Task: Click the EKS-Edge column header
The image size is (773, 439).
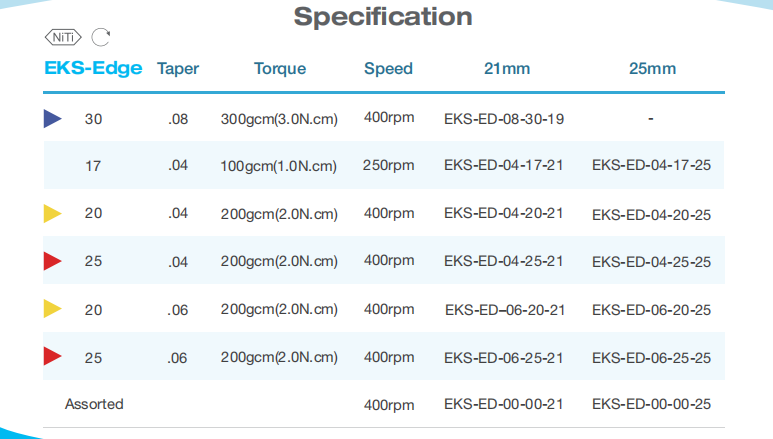Action: coord(94,69)
